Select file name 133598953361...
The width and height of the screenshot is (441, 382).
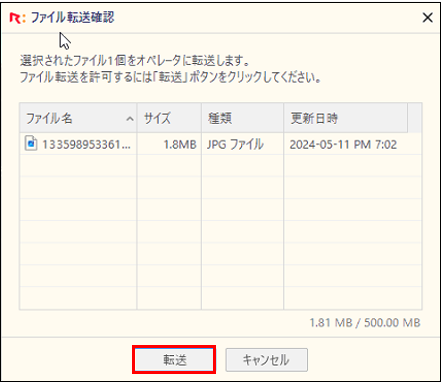coord(86,145)
